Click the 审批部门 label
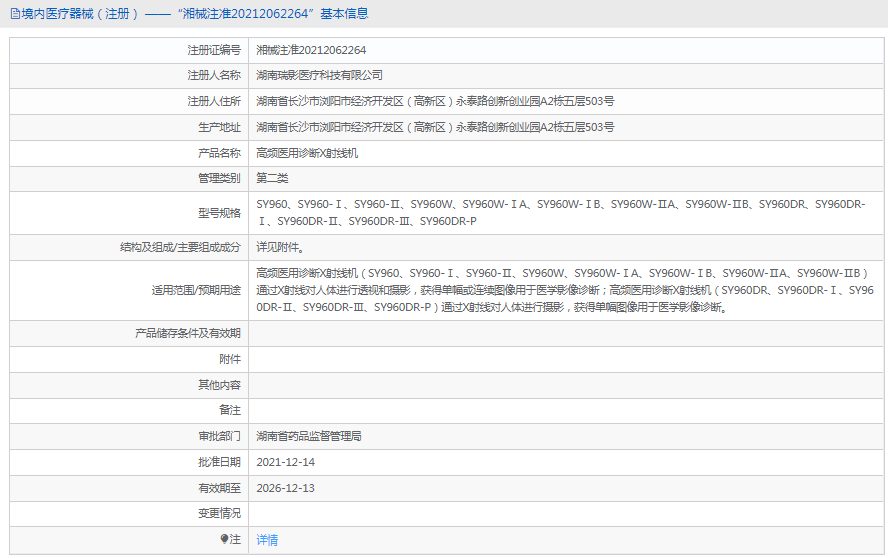 pos(219,436)
